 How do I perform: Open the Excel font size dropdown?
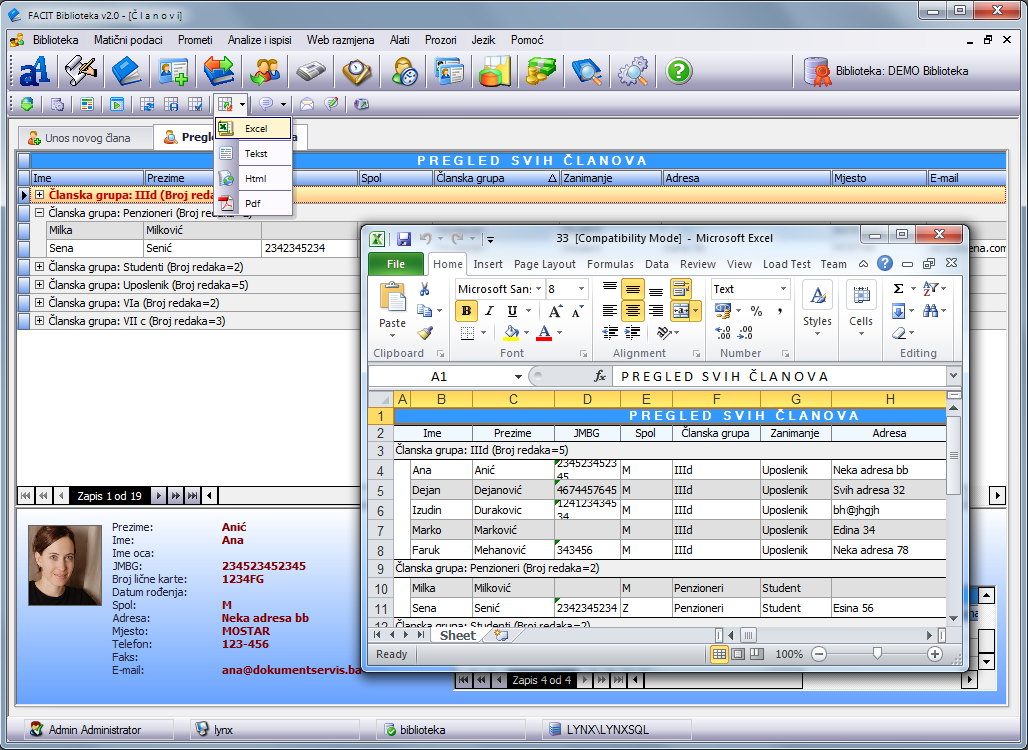581,289
